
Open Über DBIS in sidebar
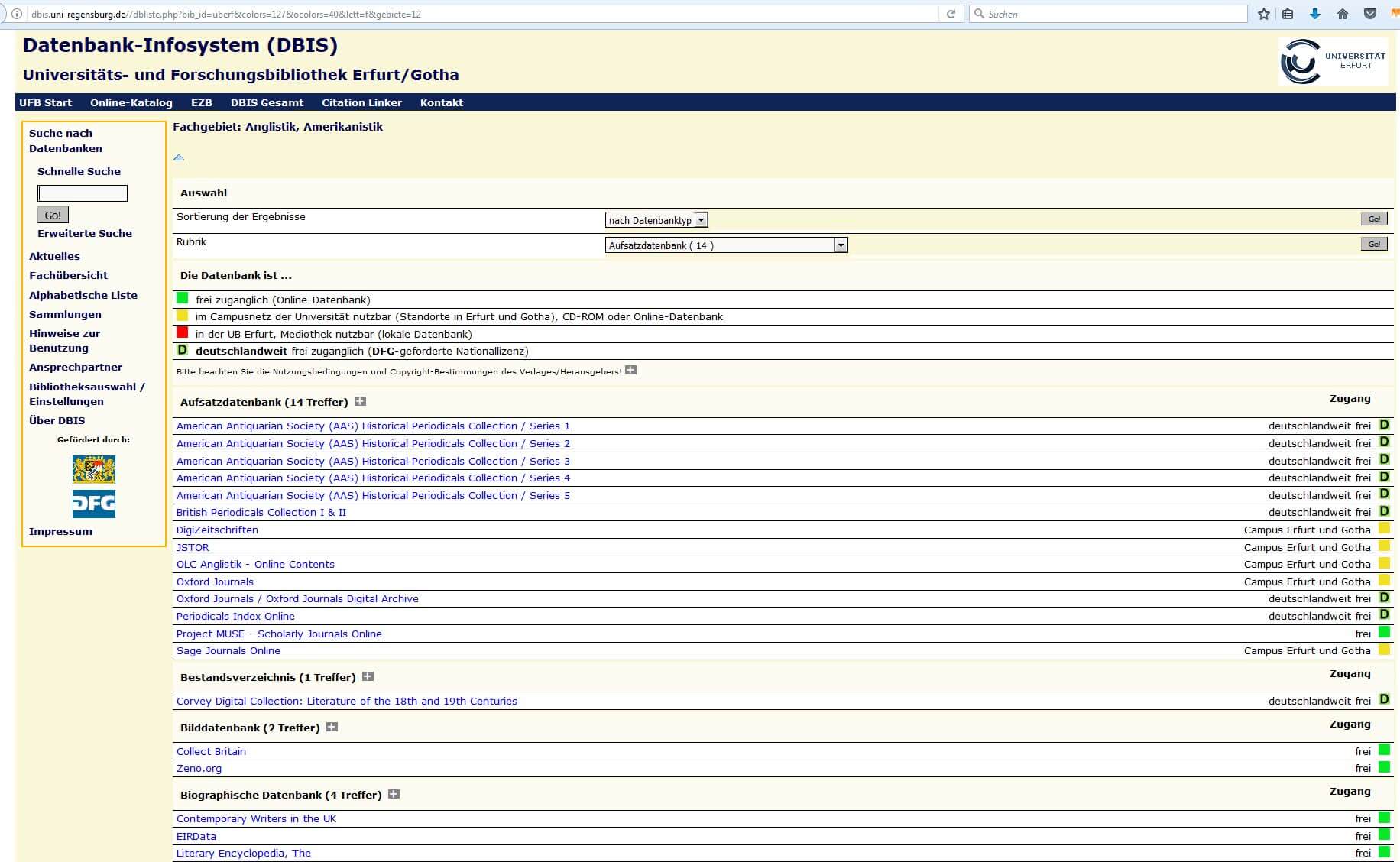point(57,420)
